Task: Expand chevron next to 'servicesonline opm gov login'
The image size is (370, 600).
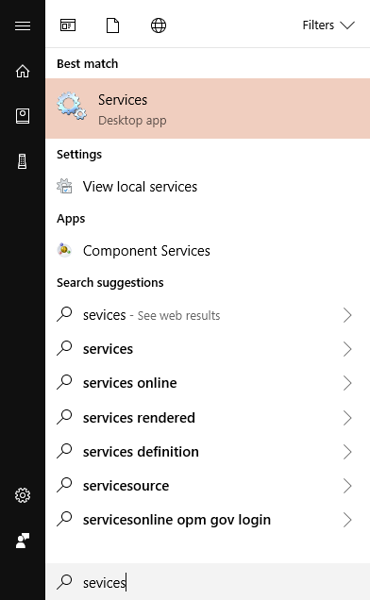Action: [347, 520]
